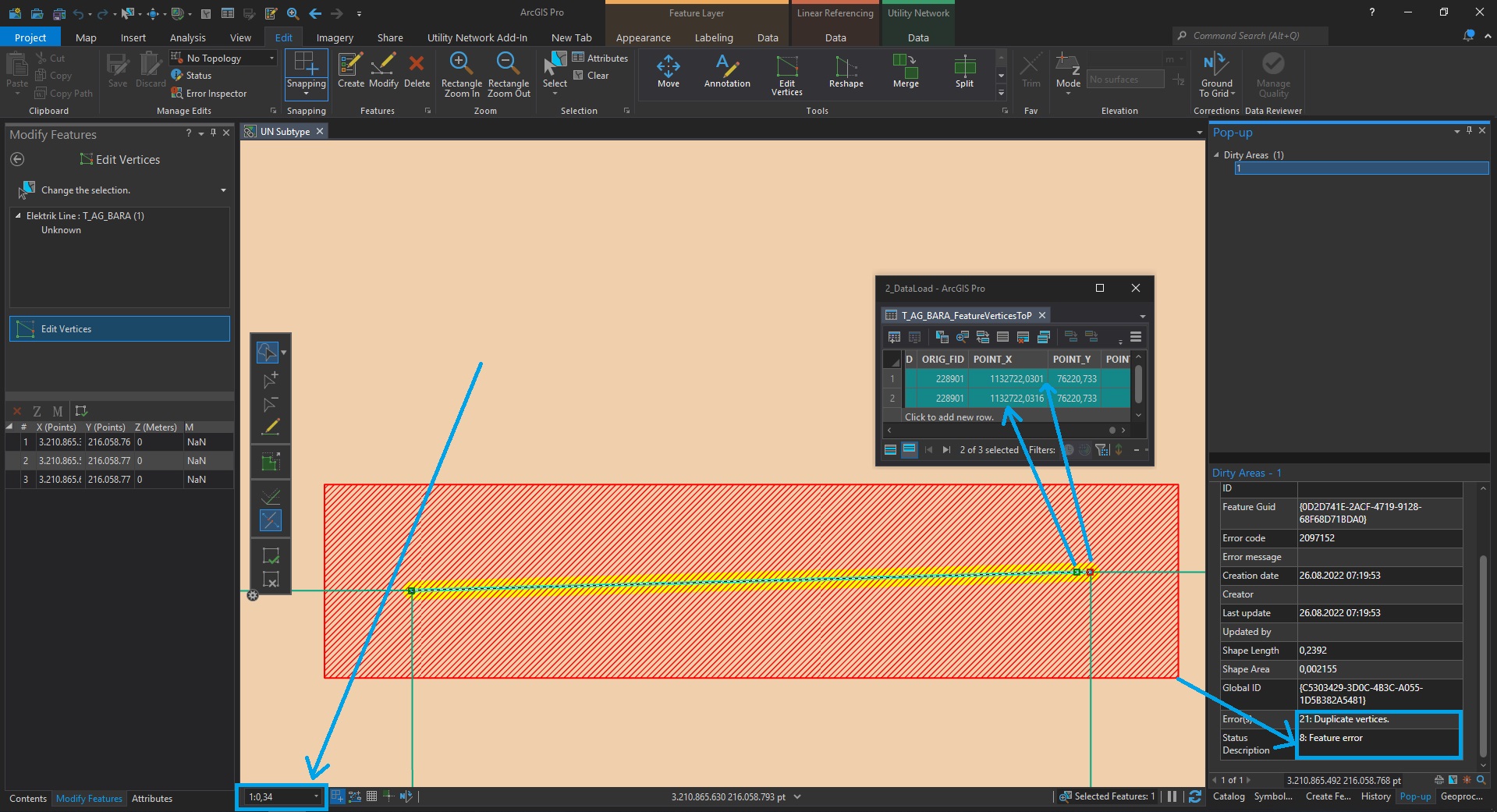Open the Labeling tab under Feature Layer
The image size is (1497, 812).
pyautogui.click(x=714, y=37)
